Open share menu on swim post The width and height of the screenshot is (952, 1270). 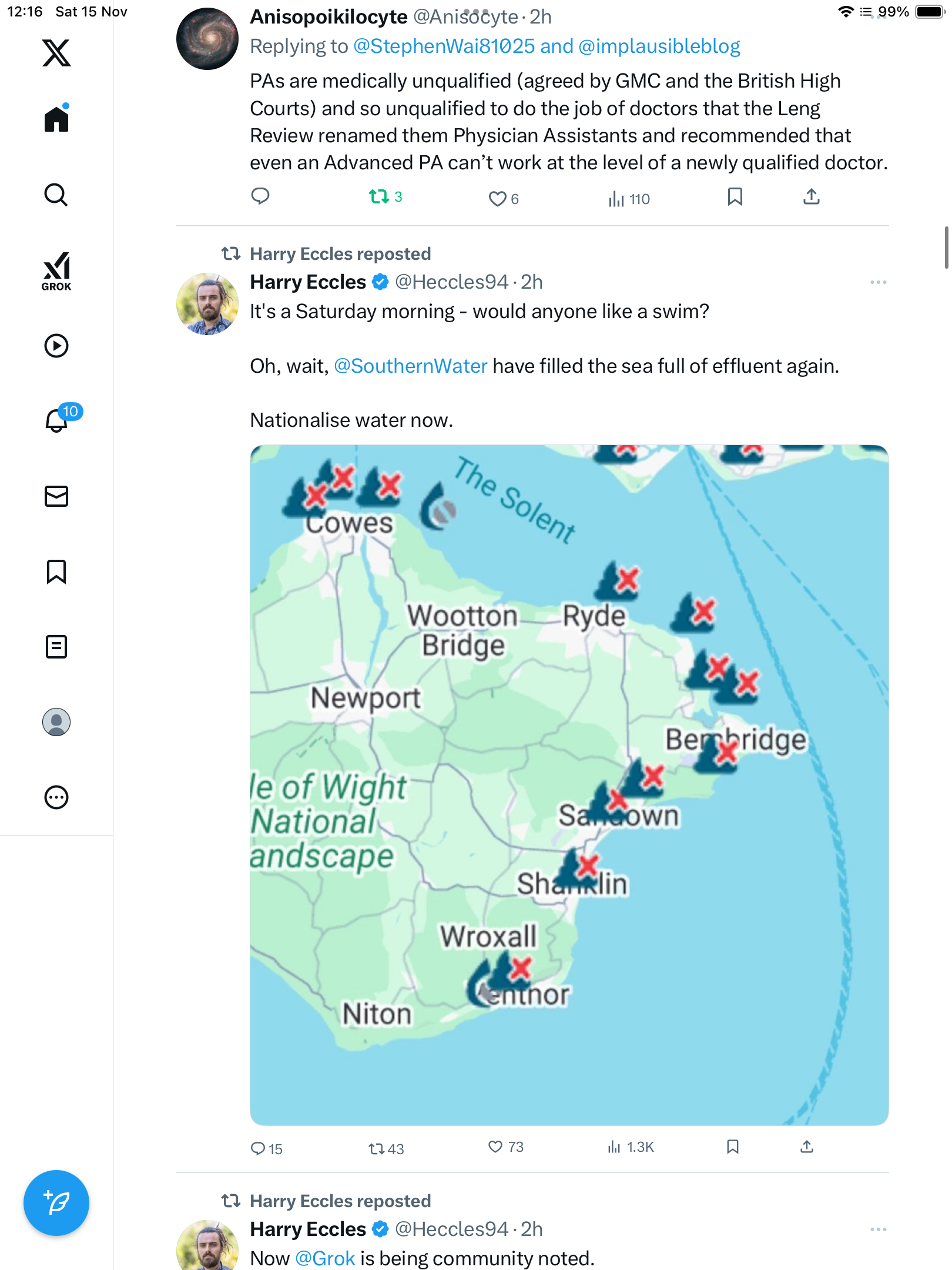point(807,1147)
